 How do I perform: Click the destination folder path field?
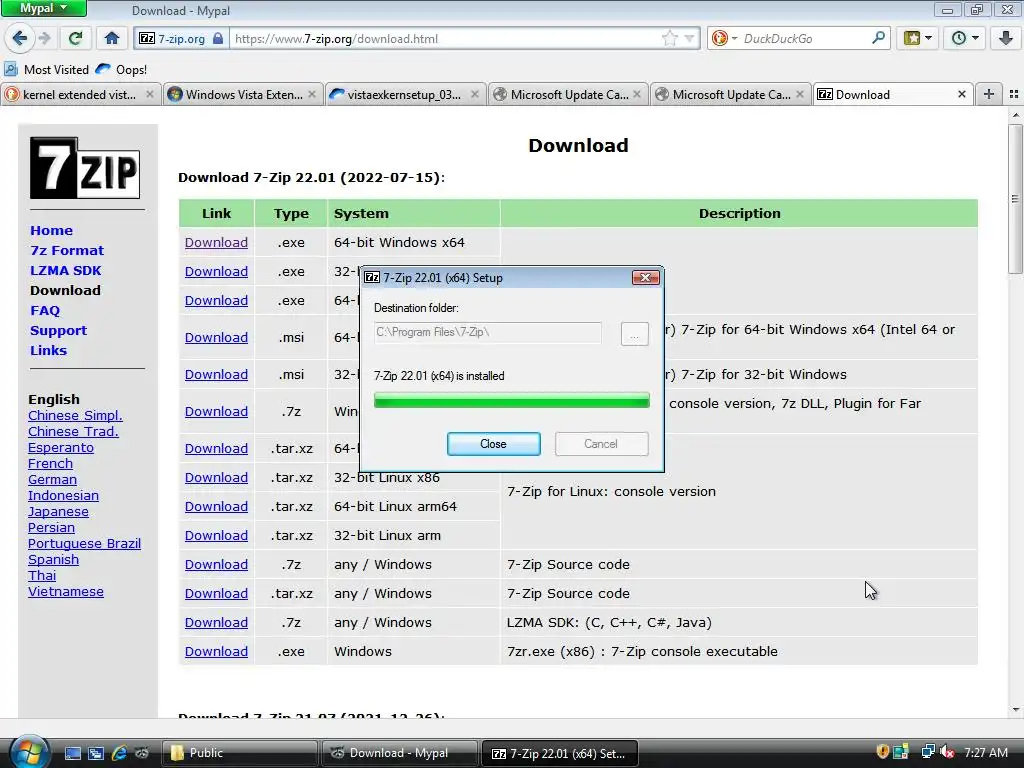(487, 332)
